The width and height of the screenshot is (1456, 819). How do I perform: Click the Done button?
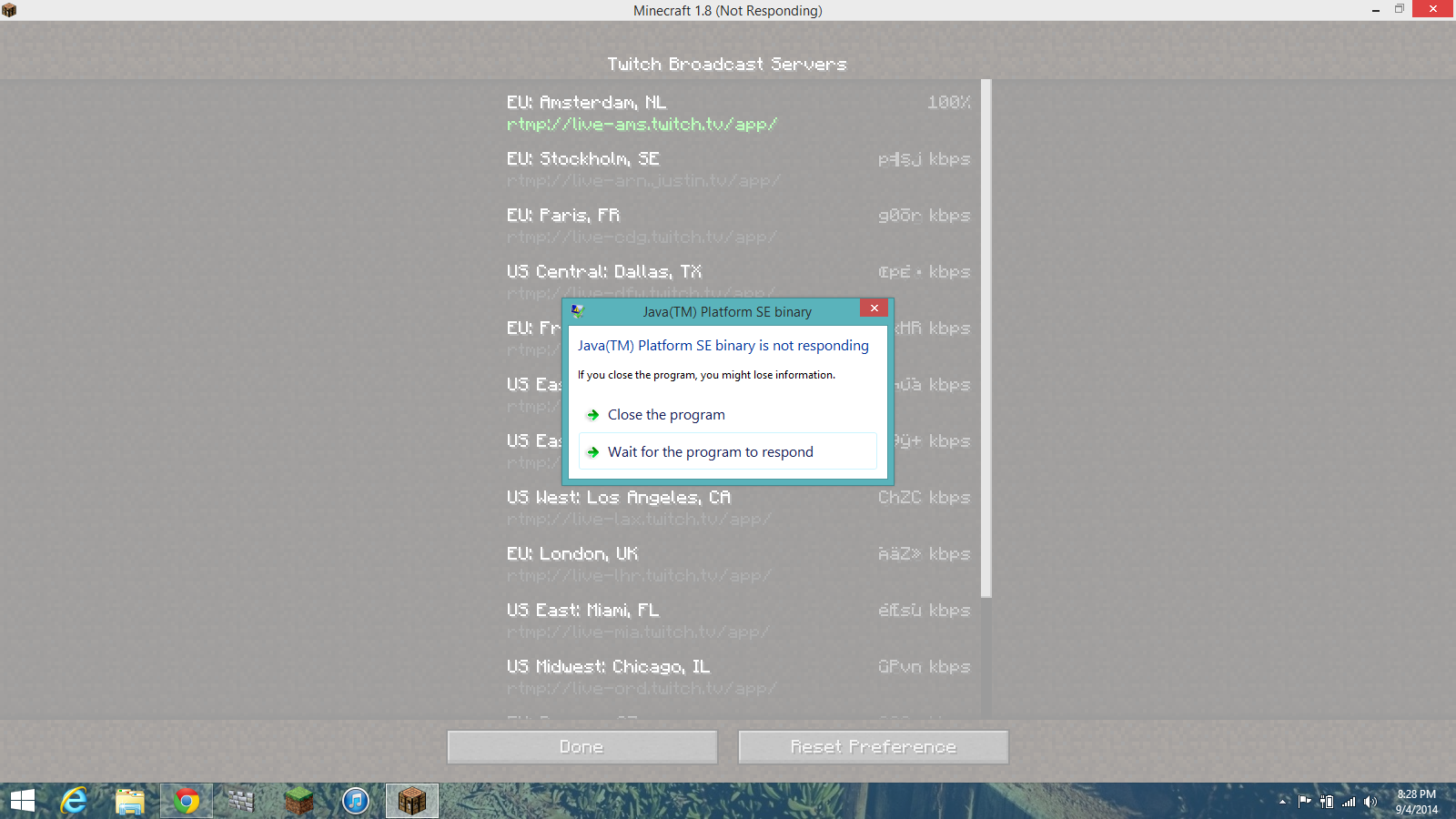pos(582,747)
